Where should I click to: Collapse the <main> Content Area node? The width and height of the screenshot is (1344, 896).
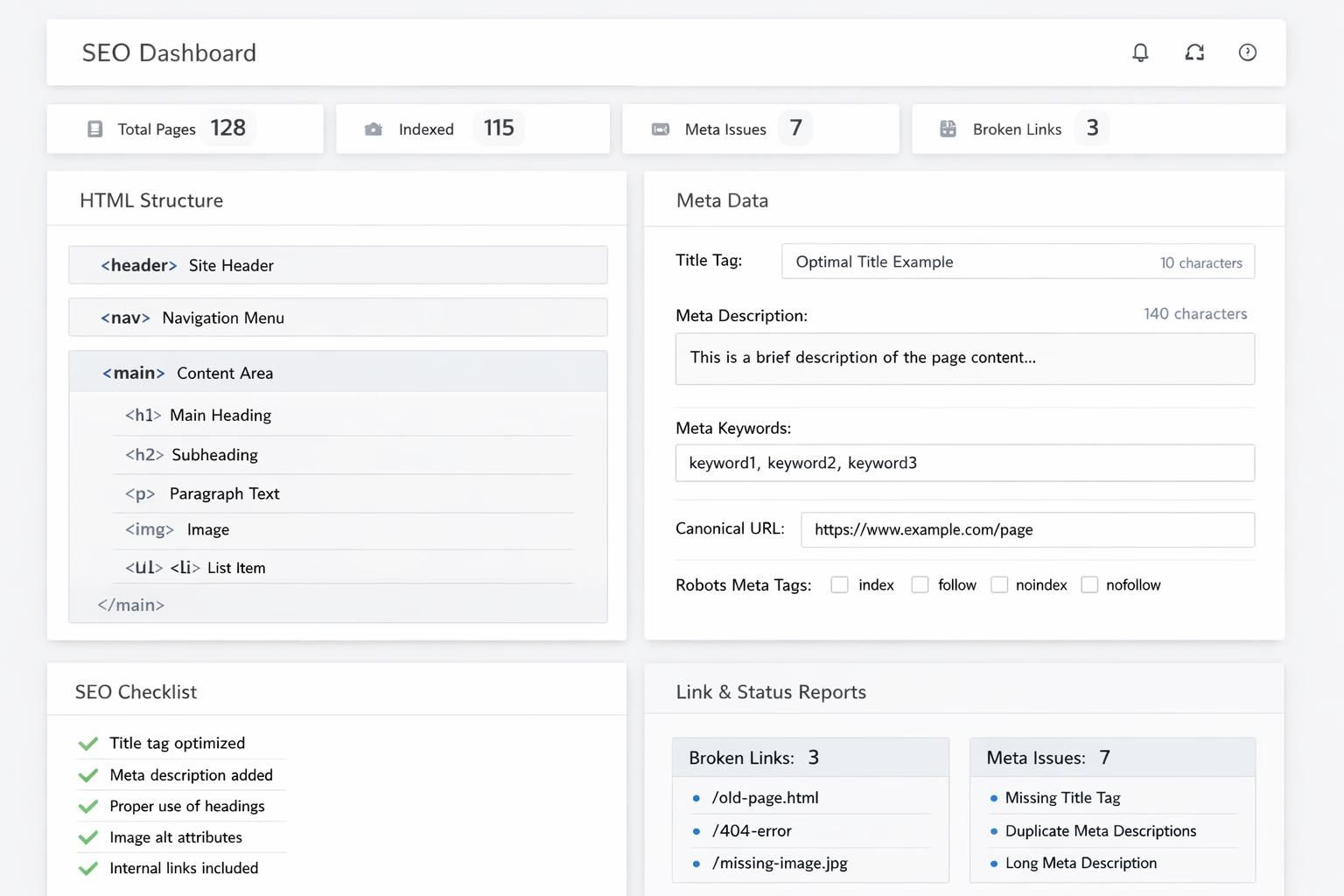338,373
